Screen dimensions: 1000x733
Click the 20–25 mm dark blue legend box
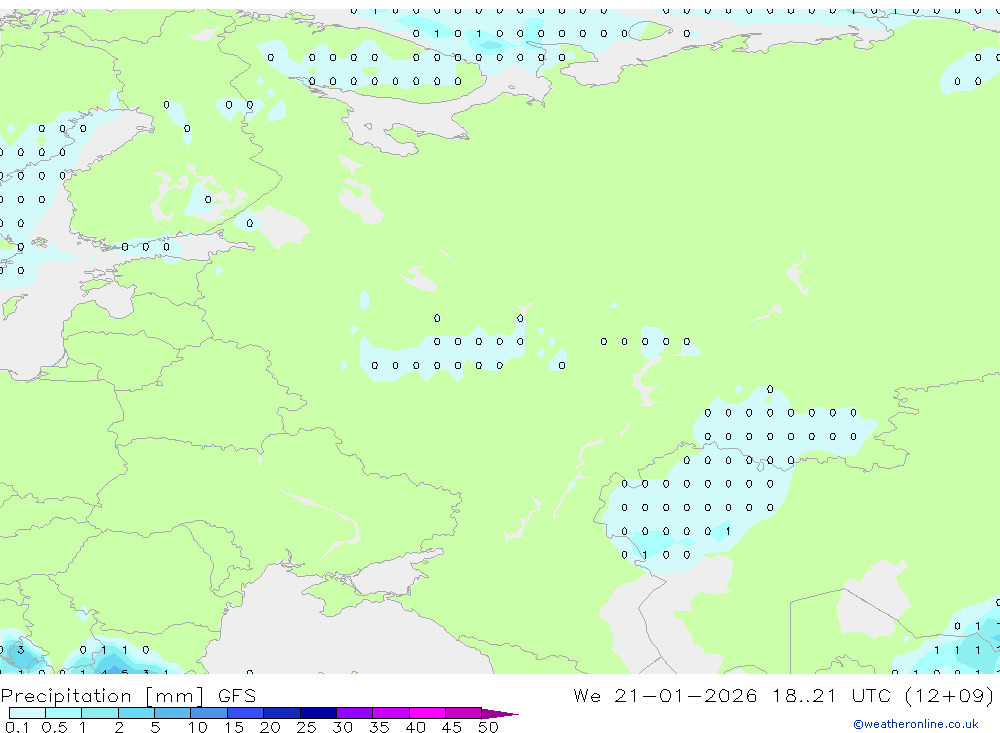tap(282, 713)
